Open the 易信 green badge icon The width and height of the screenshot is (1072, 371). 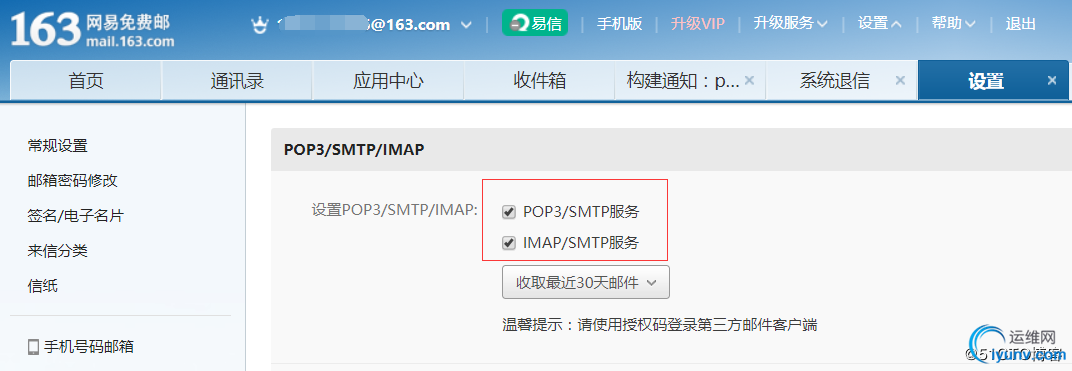click(535, 23)
